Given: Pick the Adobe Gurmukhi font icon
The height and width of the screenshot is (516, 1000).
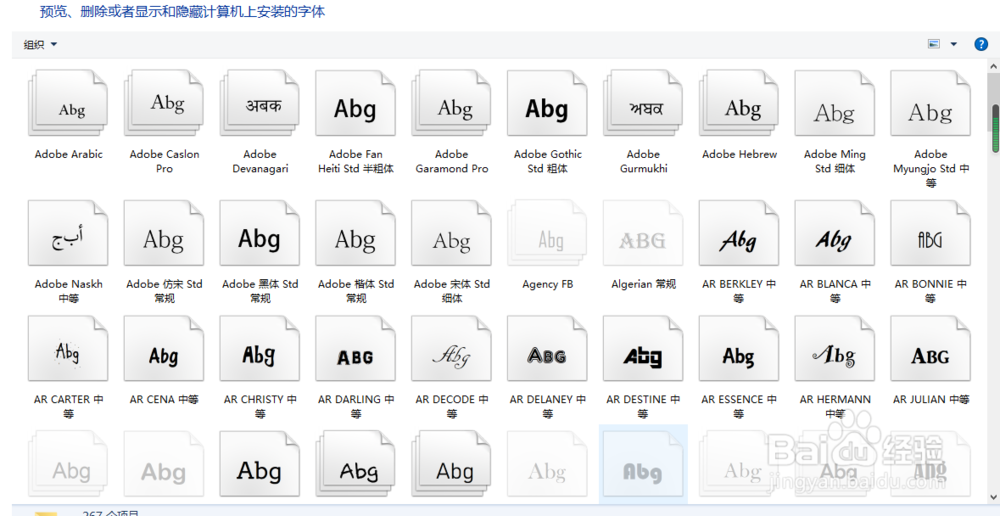Looking at the screenshot, I should click(x=643, y=103).
